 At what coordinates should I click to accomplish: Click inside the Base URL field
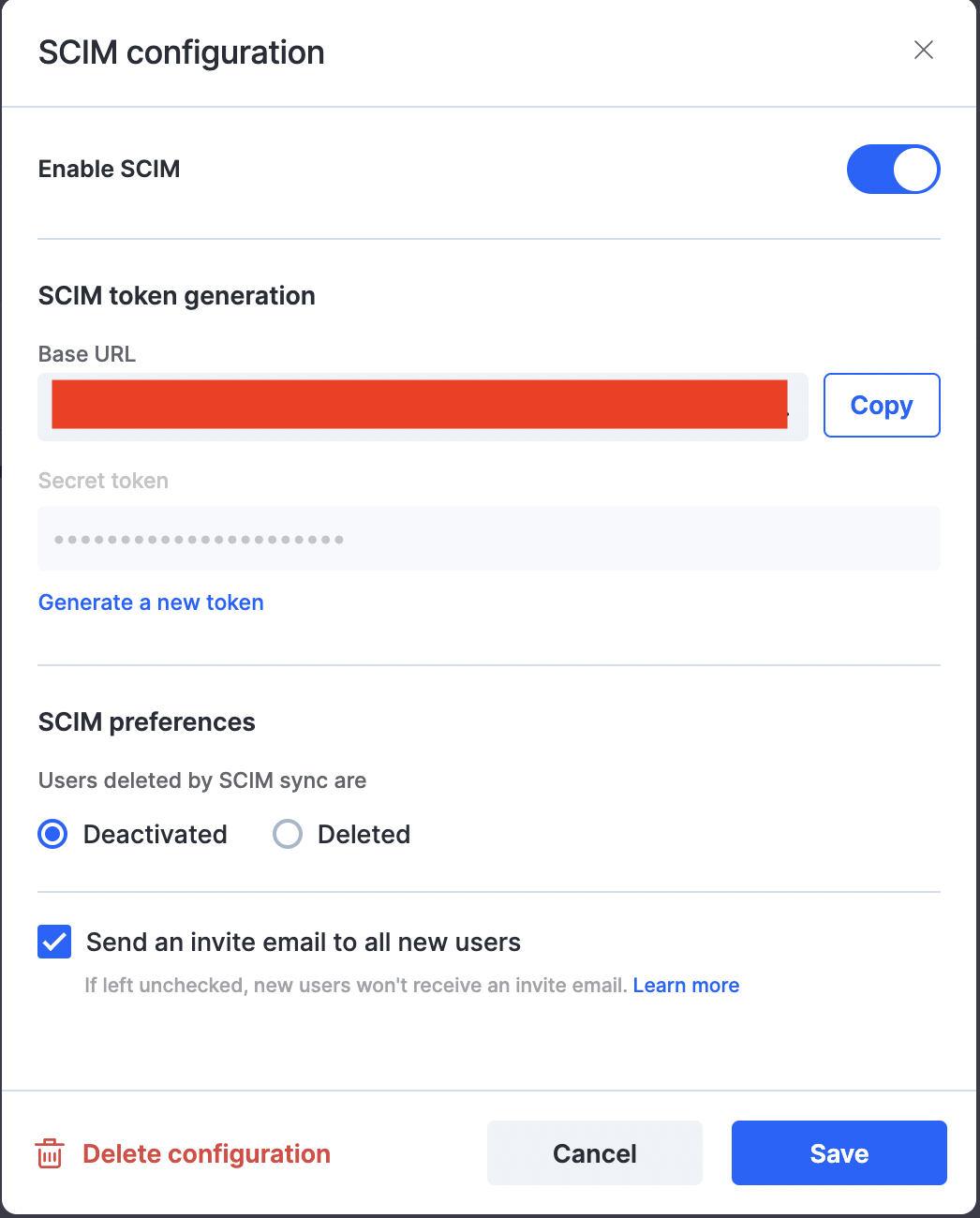coord(423,407)
